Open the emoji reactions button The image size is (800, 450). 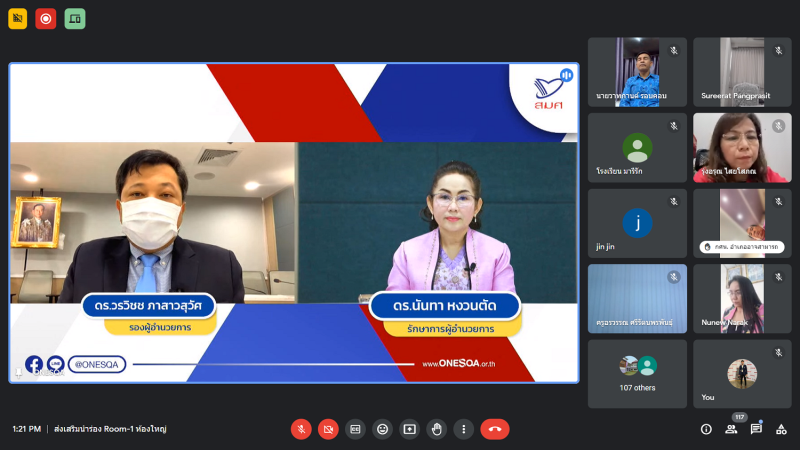(382, 429)
